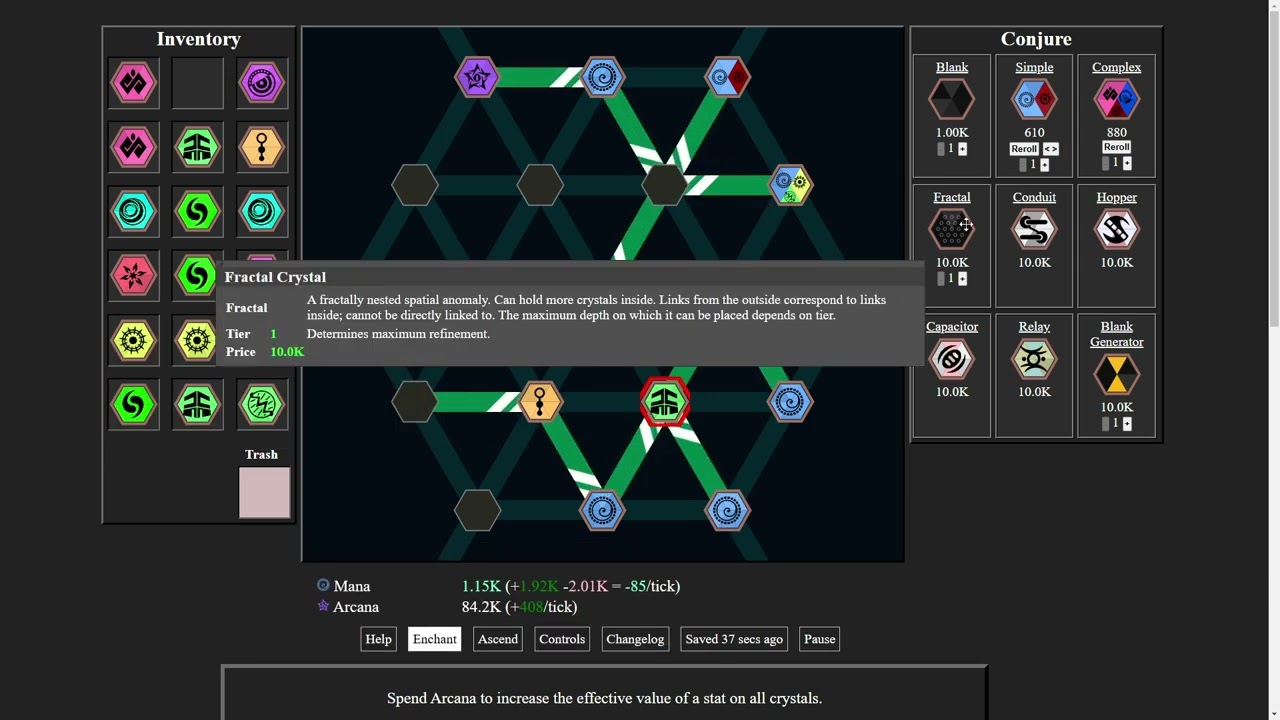Conjure the Blank Generator crystal icon

(1116, 375)
